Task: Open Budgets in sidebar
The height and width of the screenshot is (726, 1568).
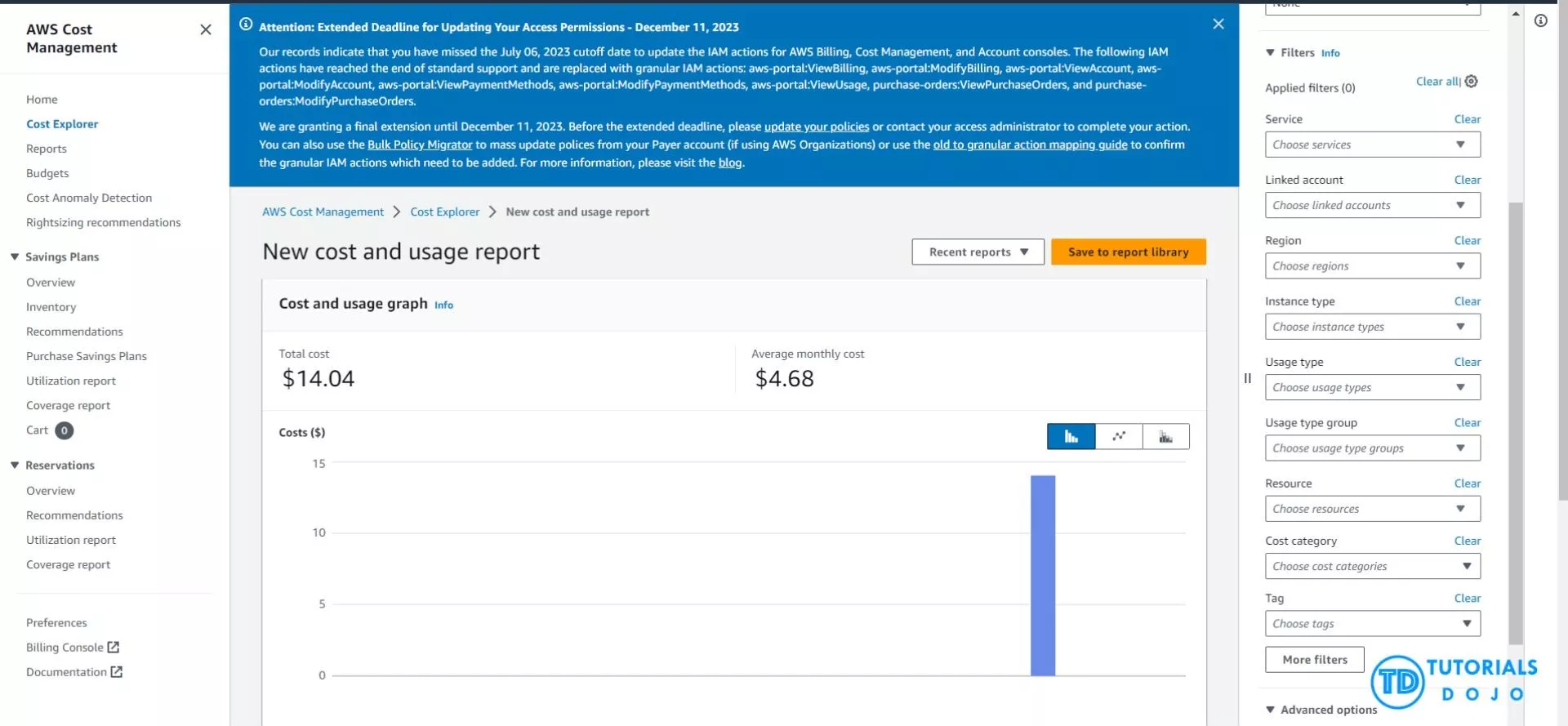Action: (47, 173)
